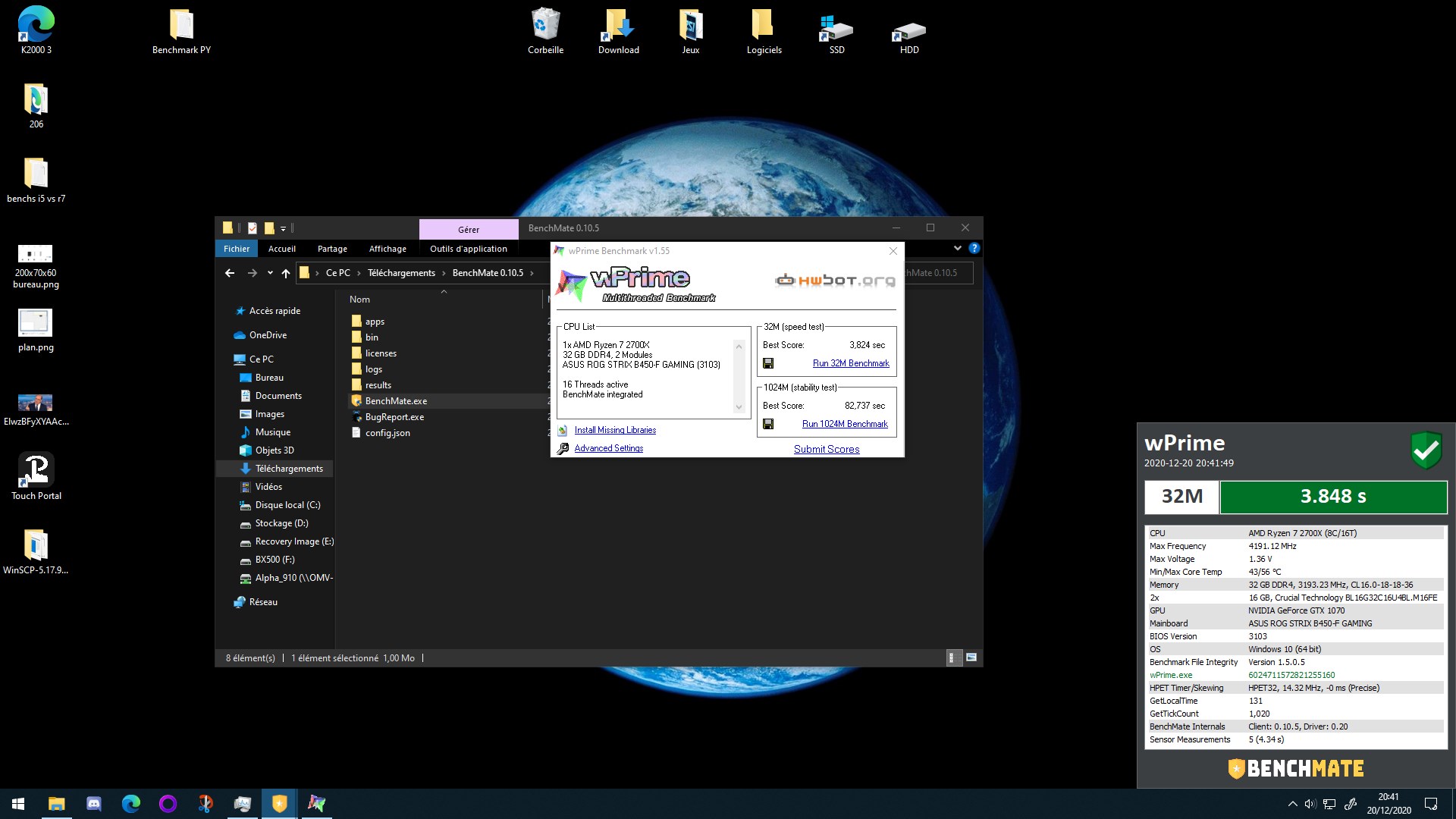Open the Windows Start menu
1456x819 pixels.
18,804
